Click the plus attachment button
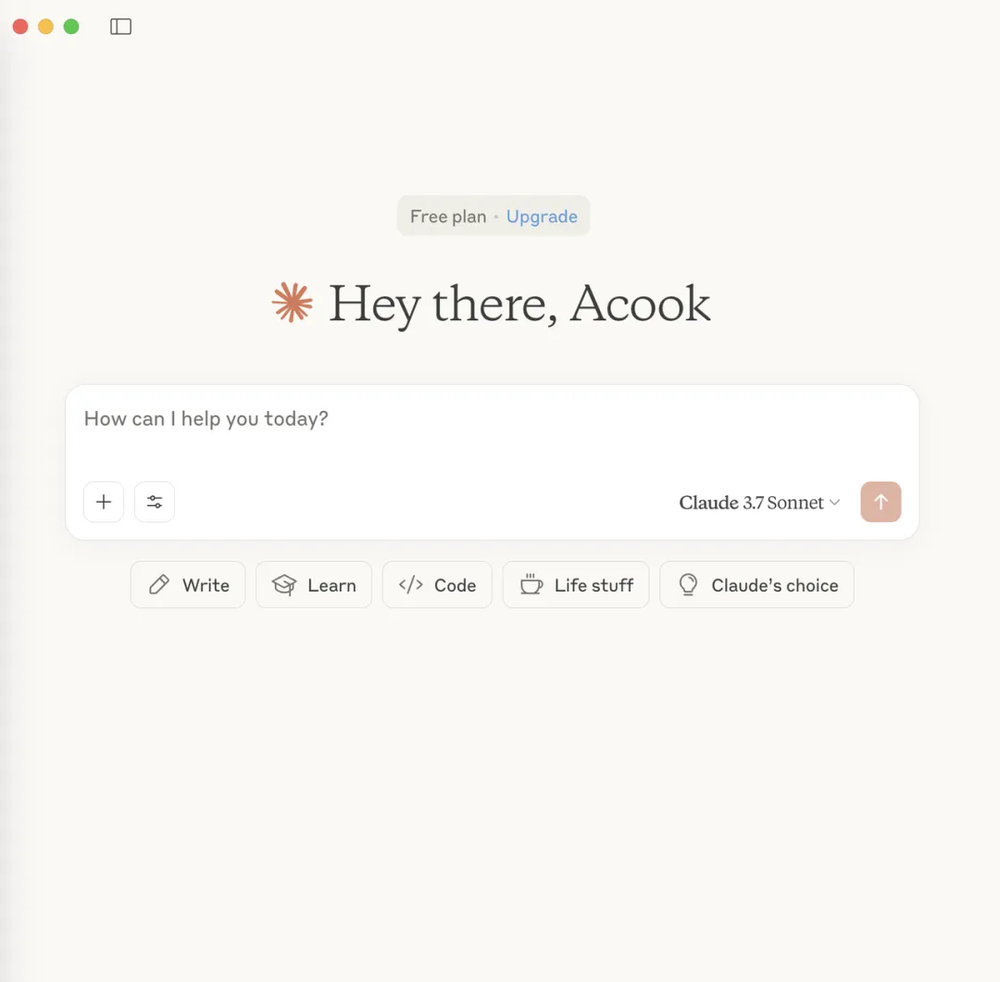 [x=103, y=502]
